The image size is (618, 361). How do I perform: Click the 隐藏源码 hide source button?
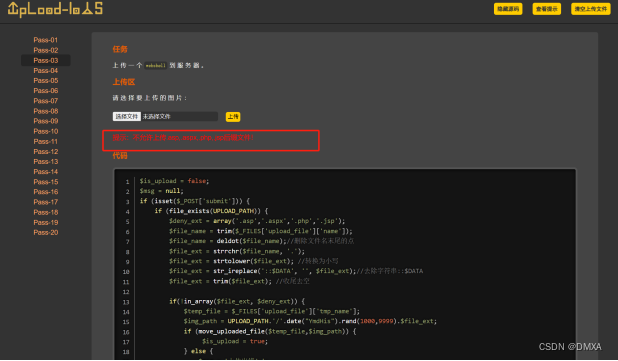tap(508, 9)
